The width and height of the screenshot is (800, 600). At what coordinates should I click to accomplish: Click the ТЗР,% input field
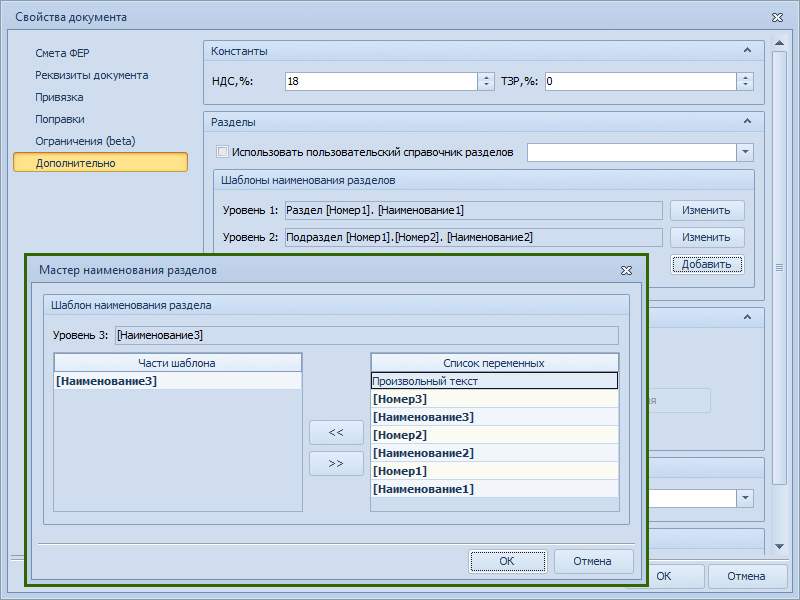(x=640, y=81)
